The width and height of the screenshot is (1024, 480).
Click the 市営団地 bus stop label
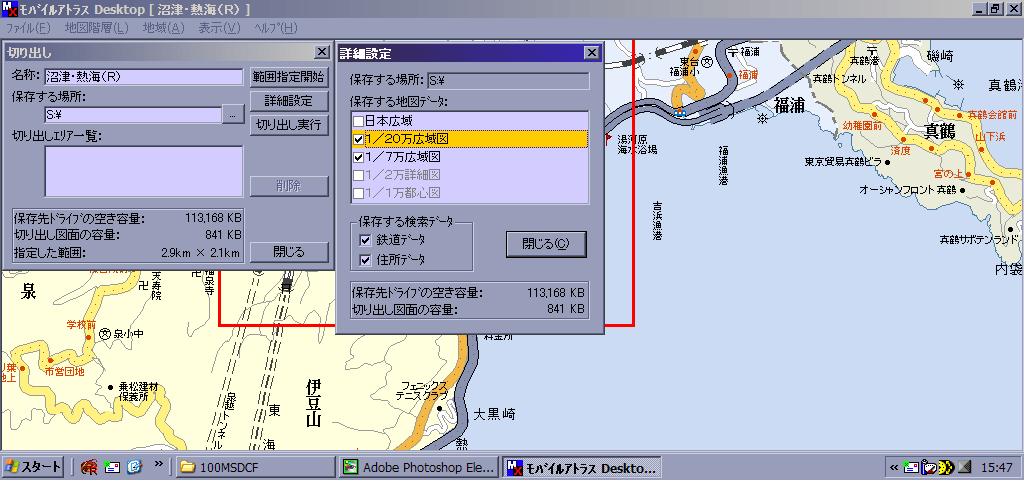click(65, 372)
